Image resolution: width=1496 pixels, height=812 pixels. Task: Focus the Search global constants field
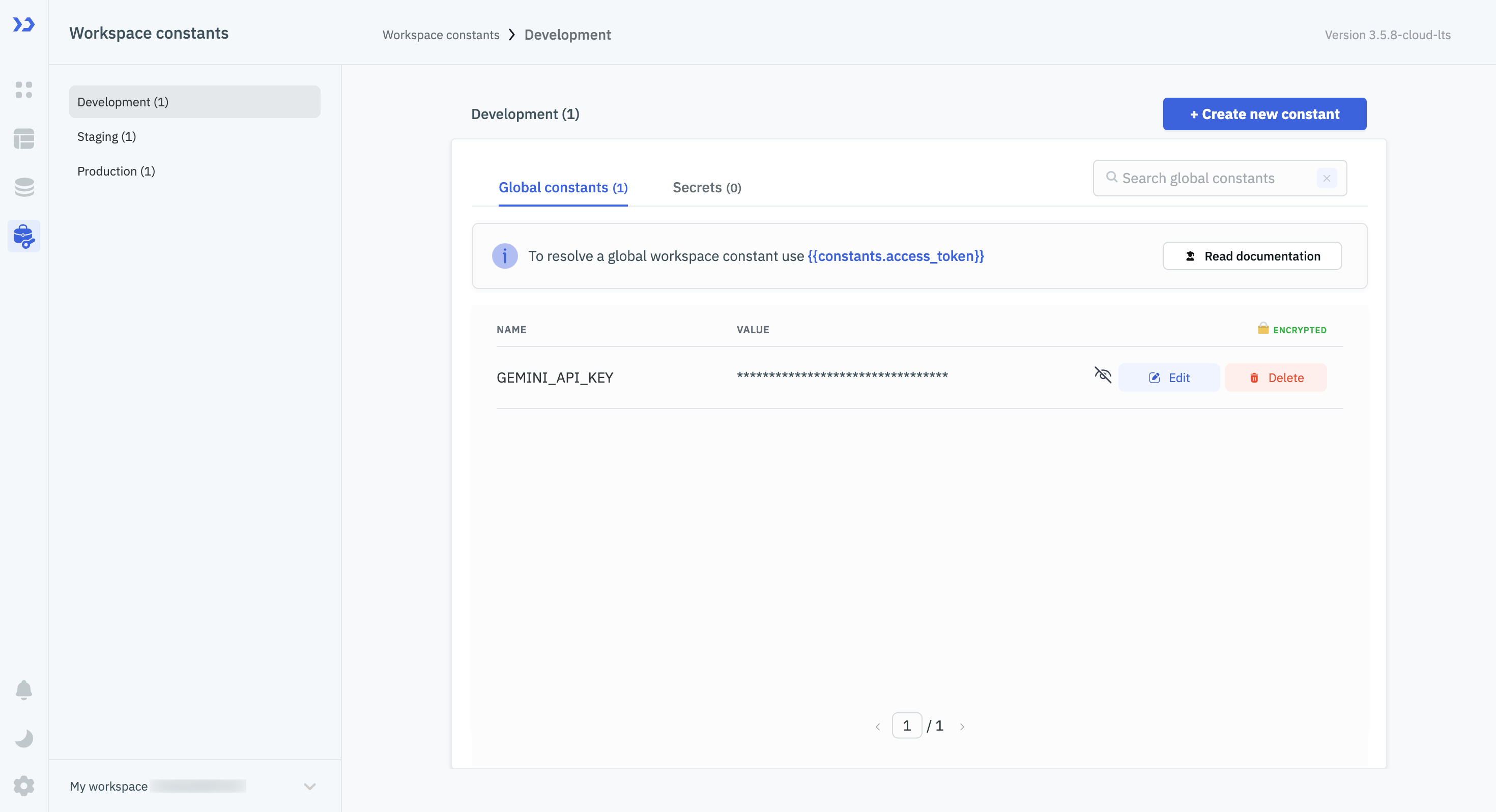click(x=1214, y=178)
